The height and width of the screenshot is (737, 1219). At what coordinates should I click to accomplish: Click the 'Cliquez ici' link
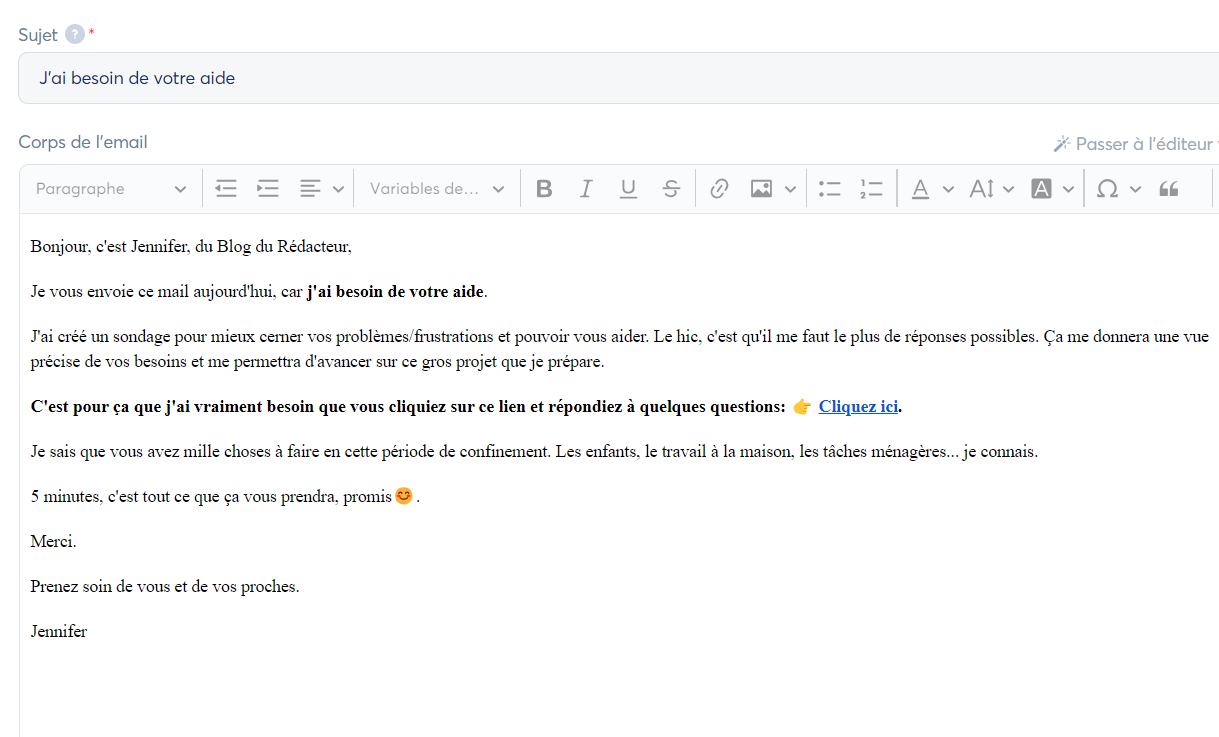(x=858, y=407)
